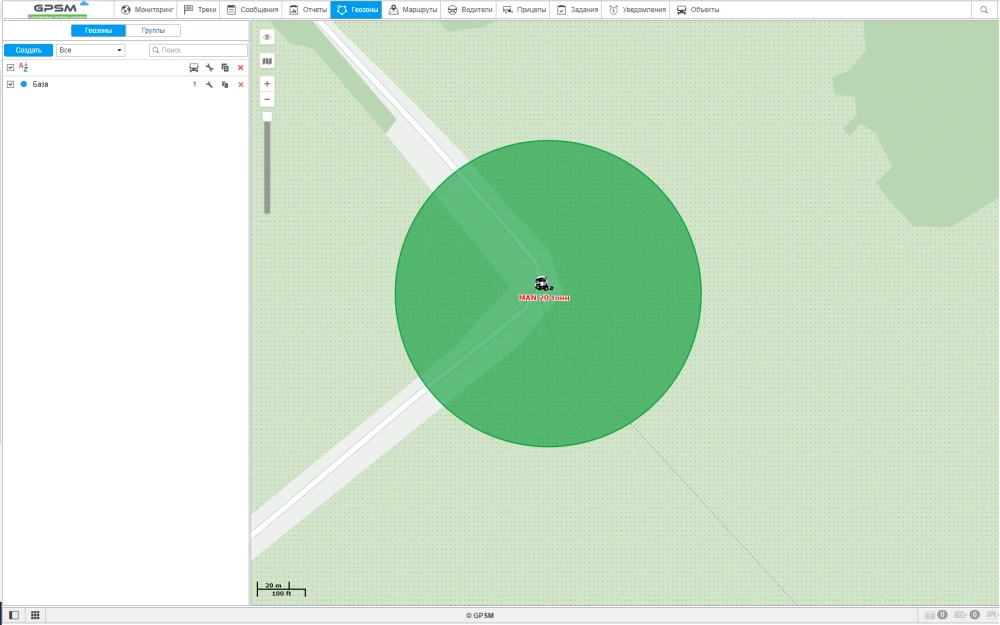Zoom out with the minus icon on the map
This screenshot has height=625, width=1000.
[267, 99]
